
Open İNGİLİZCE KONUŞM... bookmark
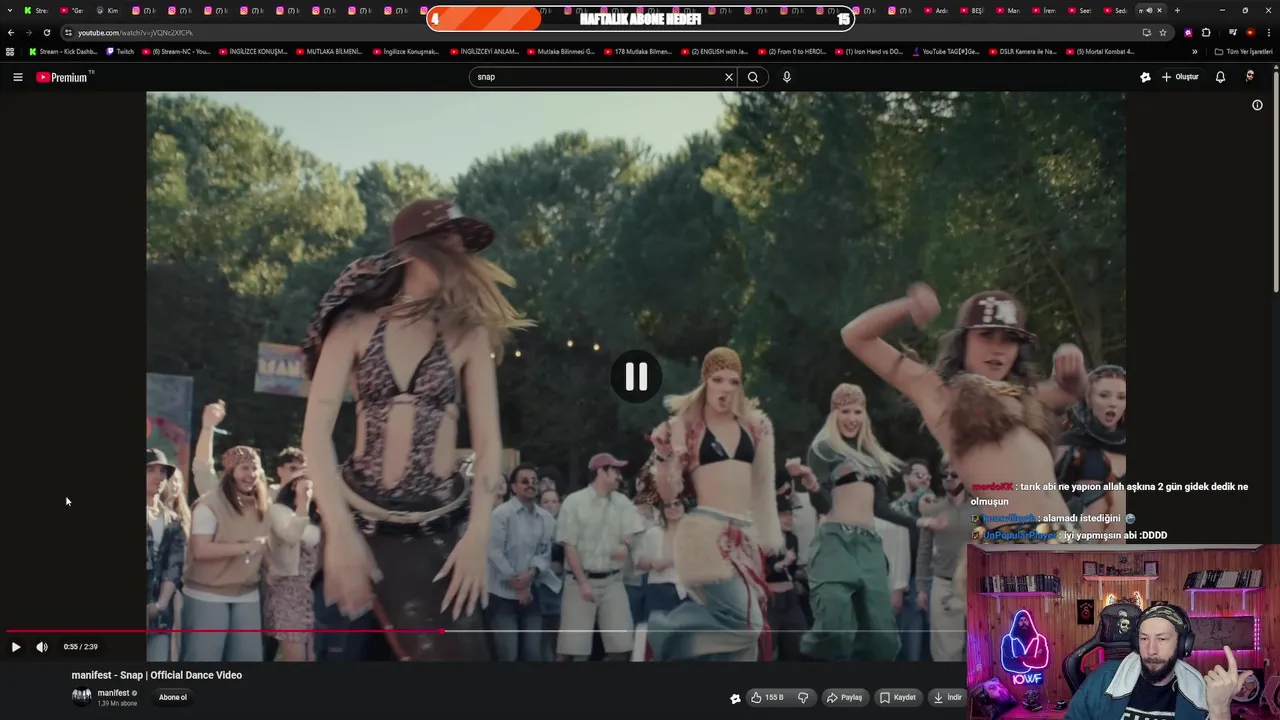point(253,51)
